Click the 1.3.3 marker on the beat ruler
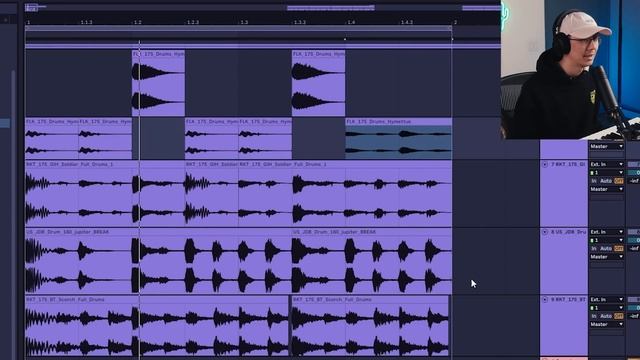 point(300,22)
